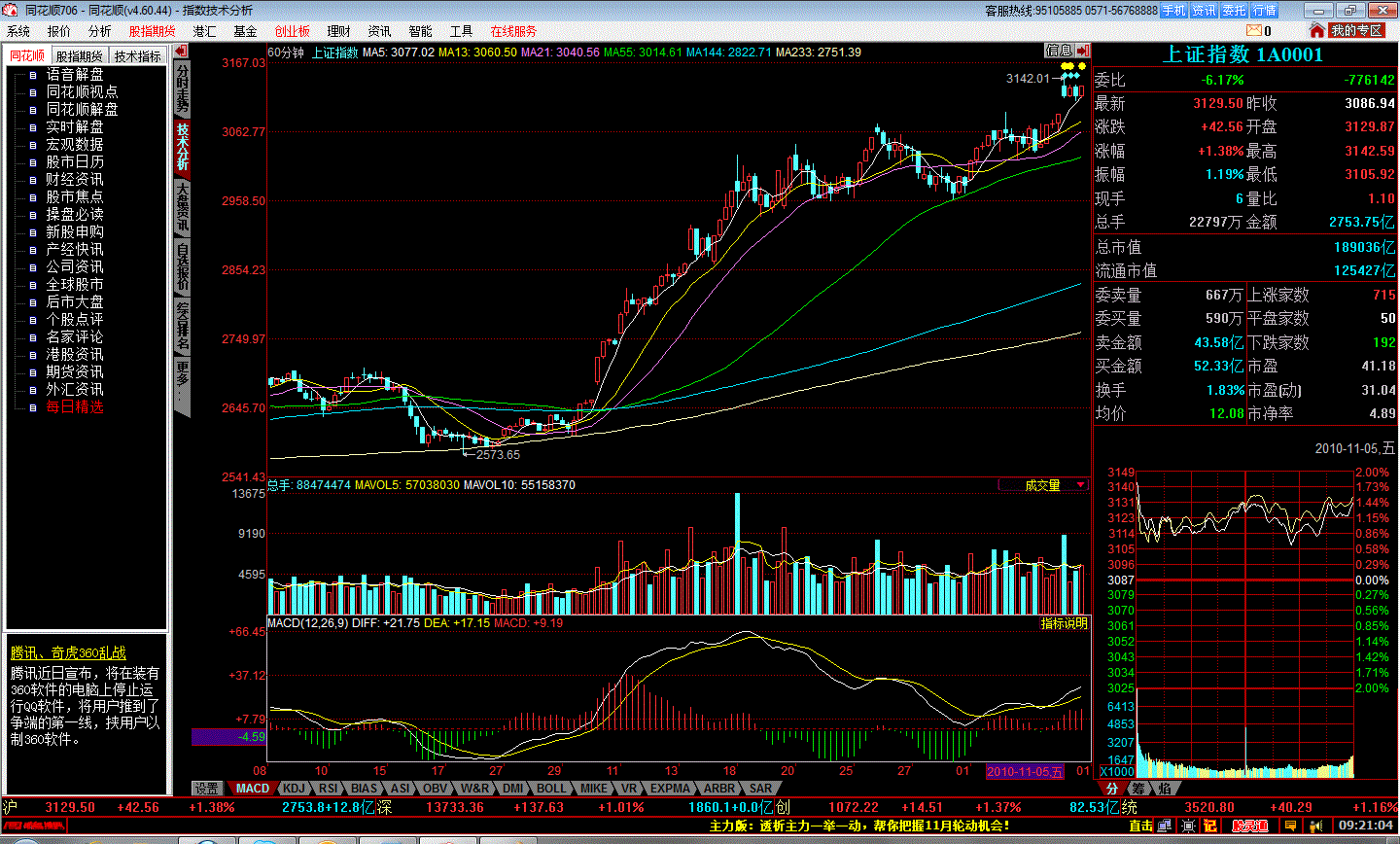
Task: Select the 综合排名 vertical tab
Action: (x=183, y=326)
